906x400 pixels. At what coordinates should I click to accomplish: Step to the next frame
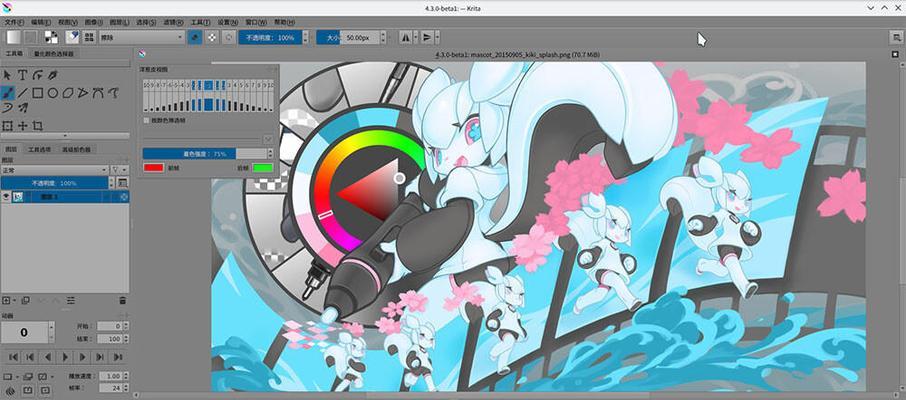[x=83, y=357]
